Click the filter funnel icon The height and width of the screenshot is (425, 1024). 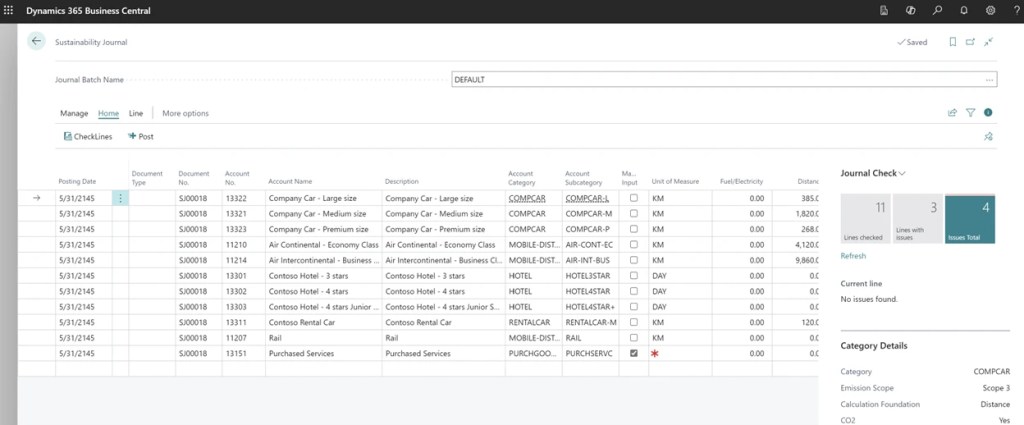pyautogui.click(x=970, y=113)
